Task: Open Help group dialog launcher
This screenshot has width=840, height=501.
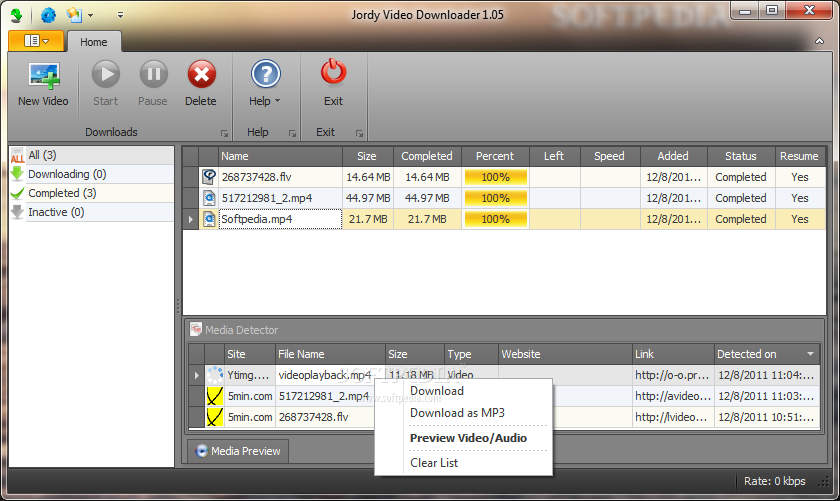Action: click(x=292, y=133)
